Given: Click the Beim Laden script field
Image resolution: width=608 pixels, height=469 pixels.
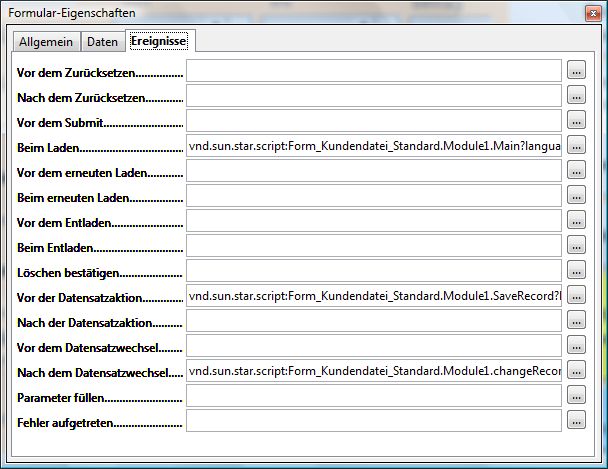Looking at the screenshot, I should [373, 145].
